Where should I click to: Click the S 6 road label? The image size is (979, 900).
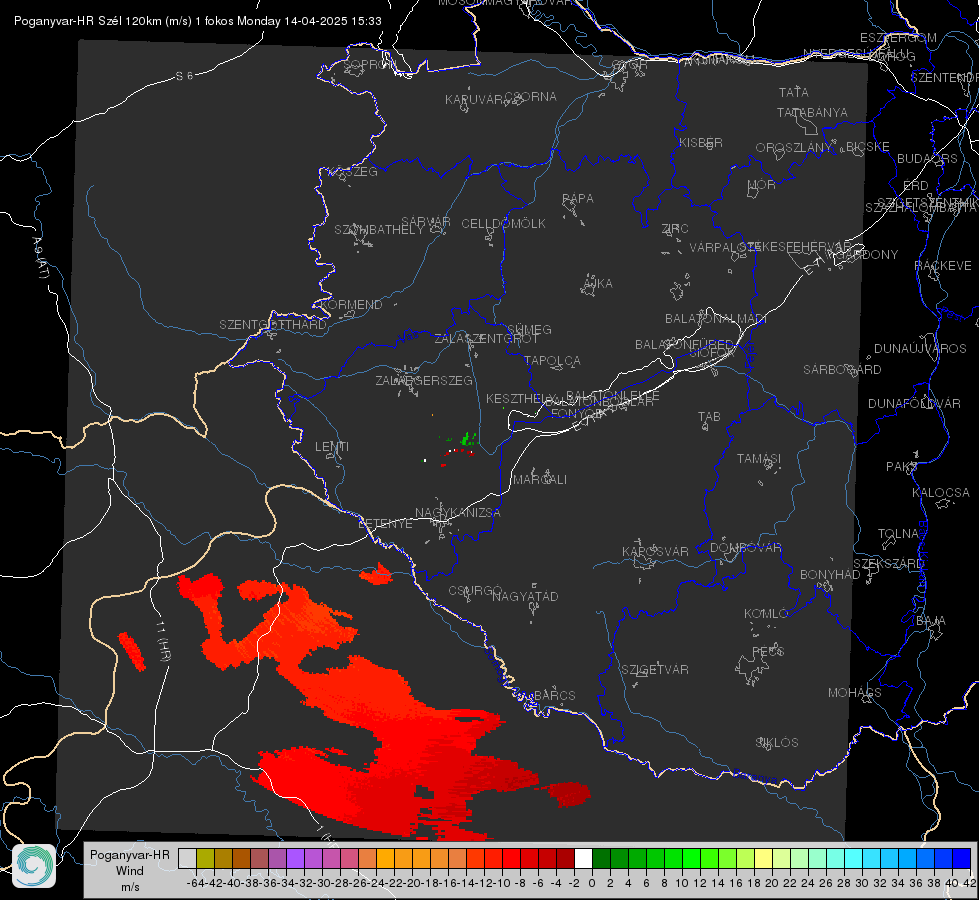(x=184, y=76)
